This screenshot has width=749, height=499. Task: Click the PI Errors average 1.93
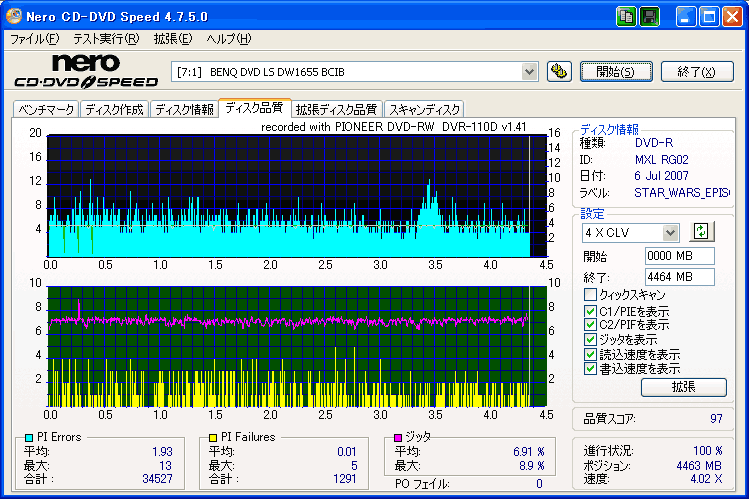[162, 452]
